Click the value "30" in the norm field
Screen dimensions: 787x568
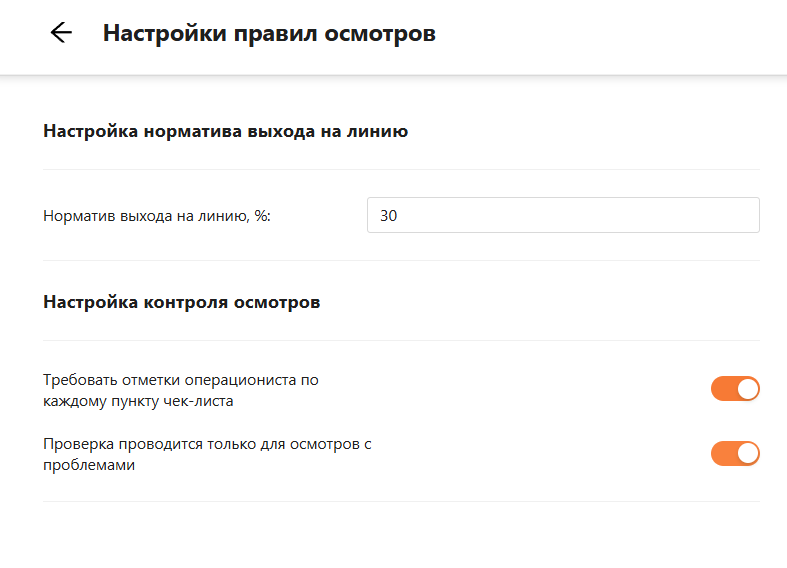point(389,215)
